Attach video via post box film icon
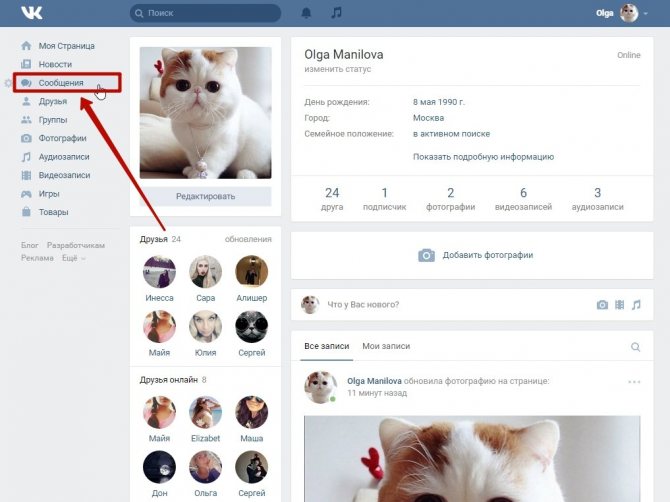Screen dimensions: 670x502 click(619, 305)
